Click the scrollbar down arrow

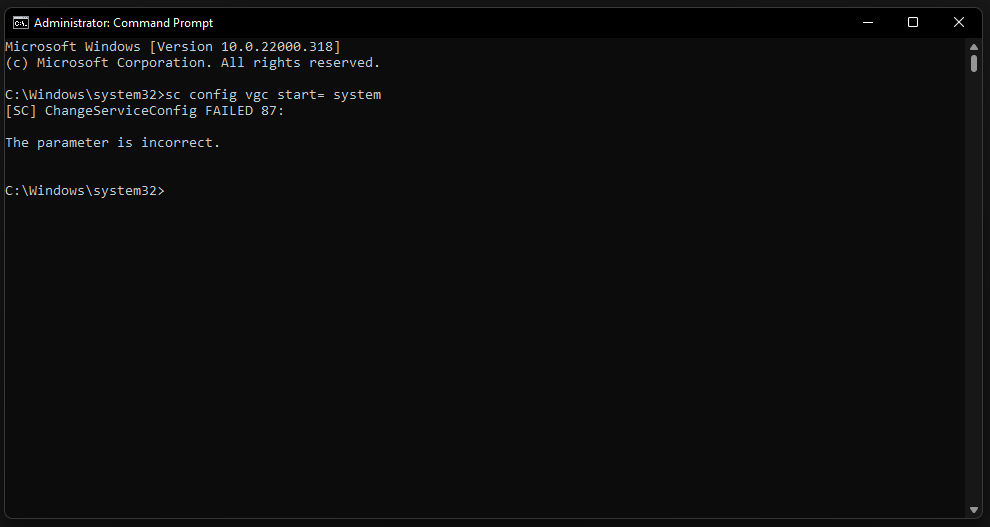(974, 509)
